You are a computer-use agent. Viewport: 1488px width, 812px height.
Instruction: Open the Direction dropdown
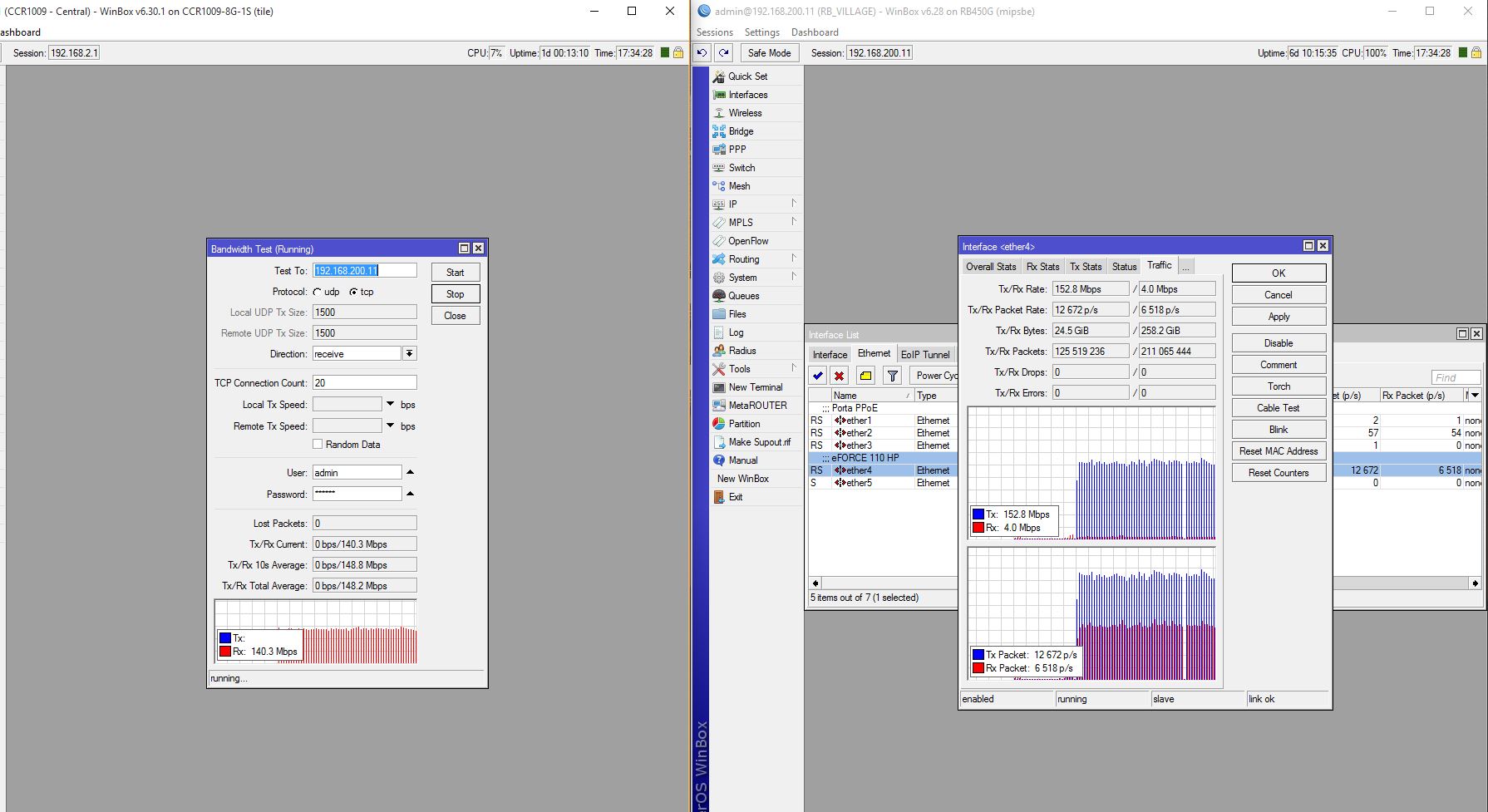409,354
